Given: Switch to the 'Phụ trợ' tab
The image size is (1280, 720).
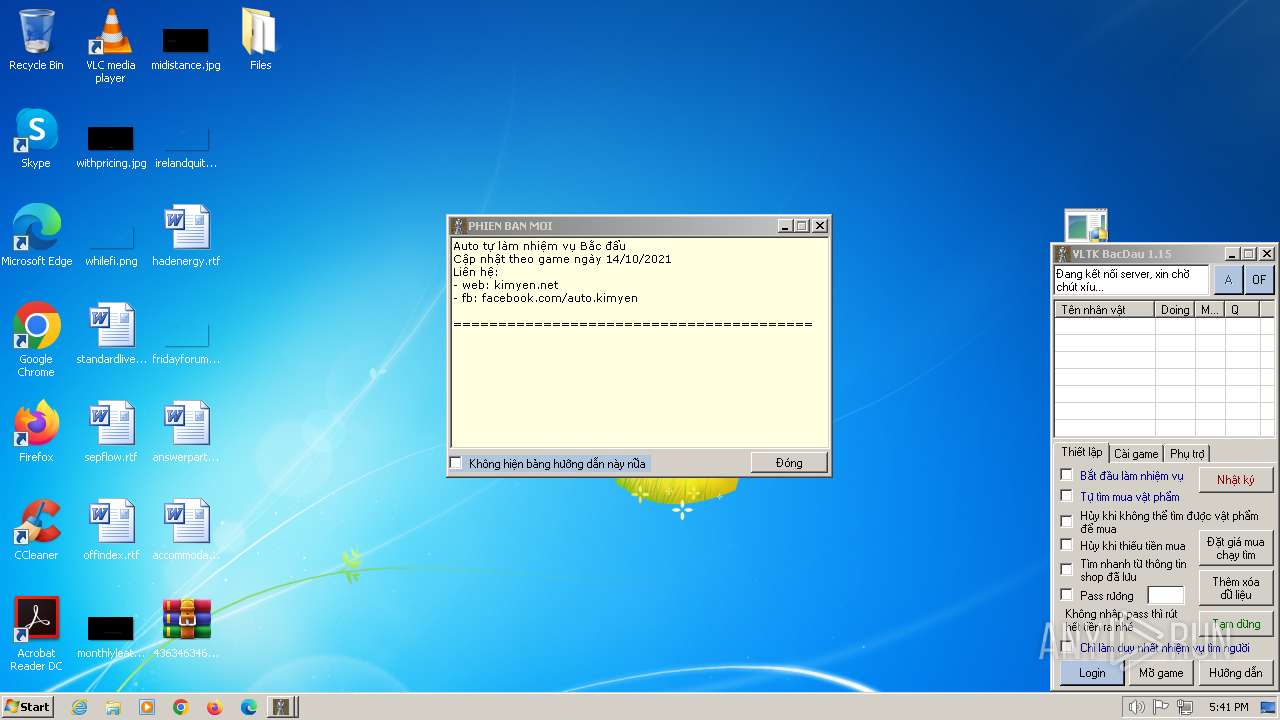Looking at the screenshot, I should click(x=1187, y=454).
